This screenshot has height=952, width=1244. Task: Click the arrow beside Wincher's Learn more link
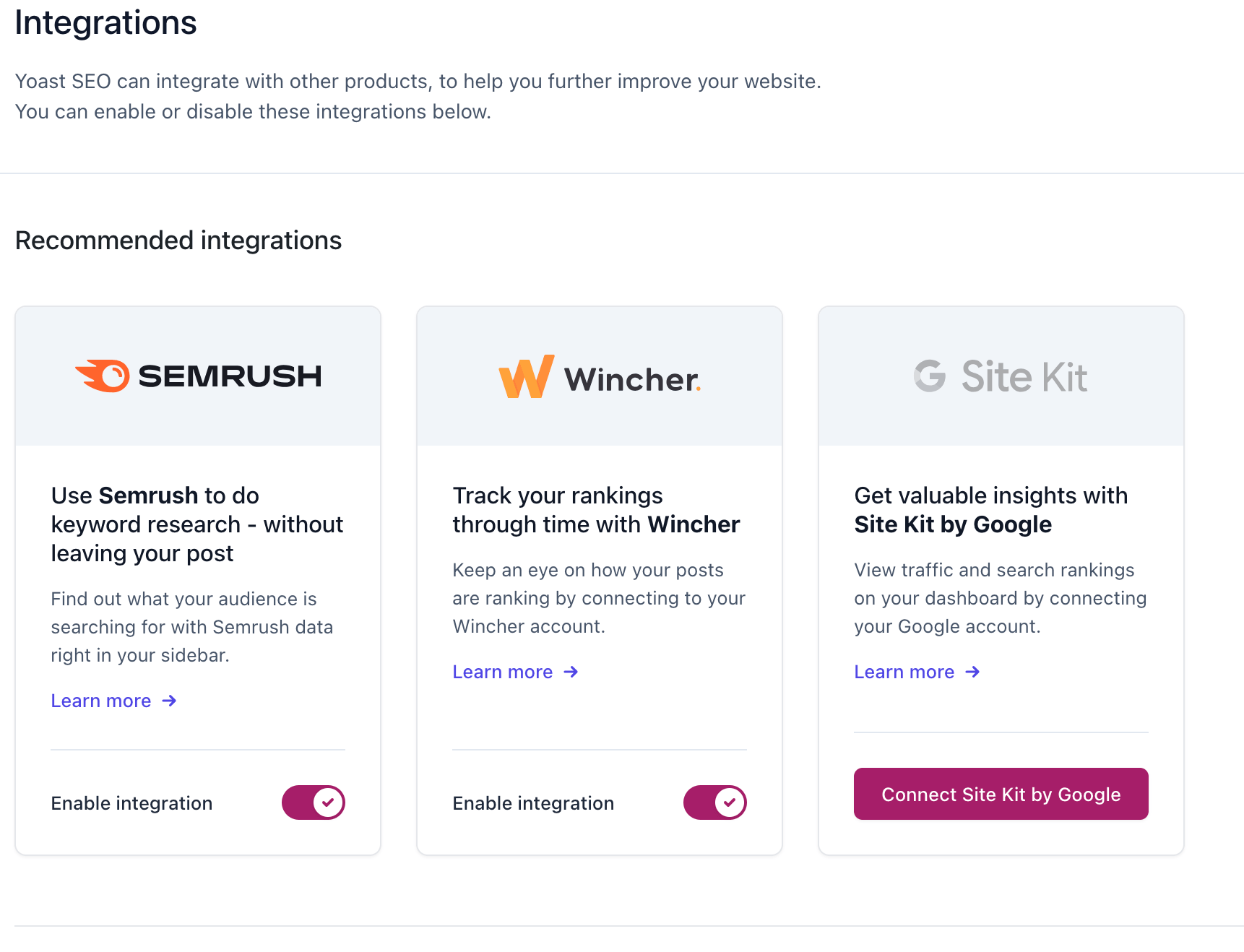570,672
